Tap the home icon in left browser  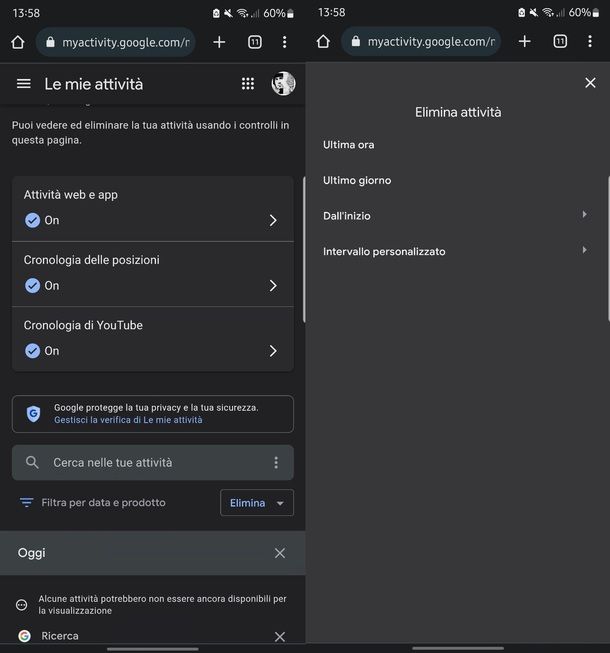coord(17,42)
